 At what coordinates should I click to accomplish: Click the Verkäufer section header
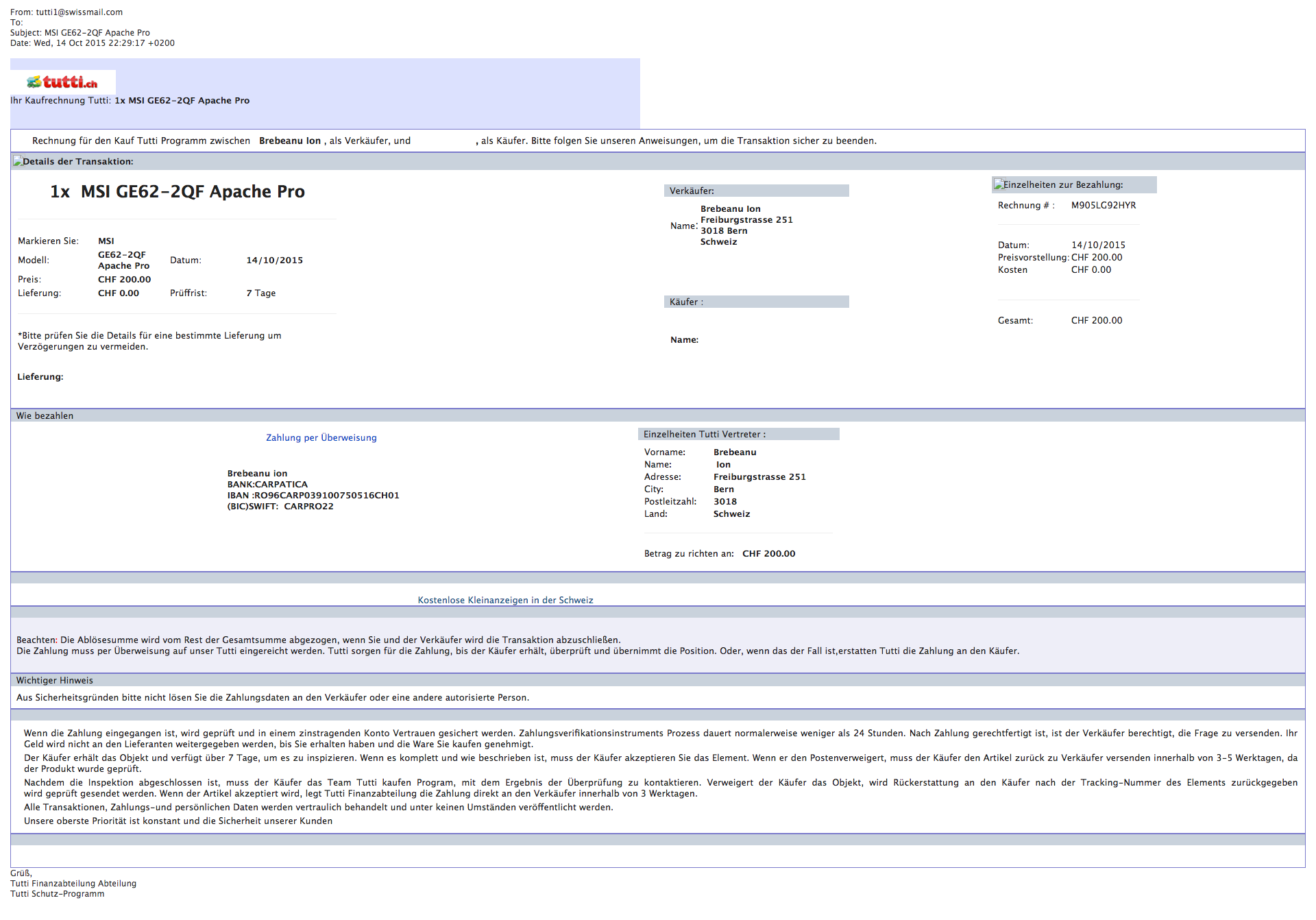point(692,191)
